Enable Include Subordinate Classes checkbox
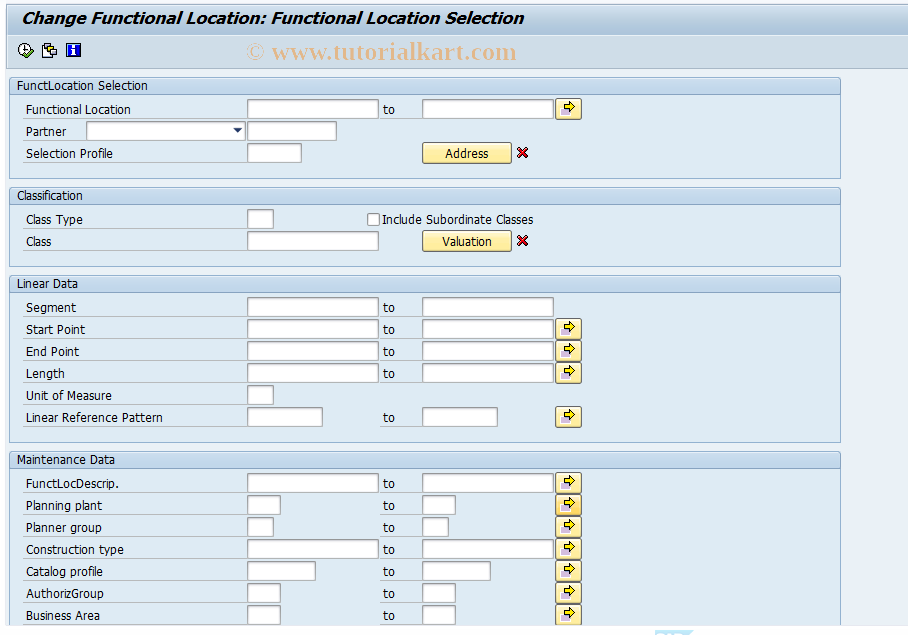 pyautogui.click(x=373, y=219)
